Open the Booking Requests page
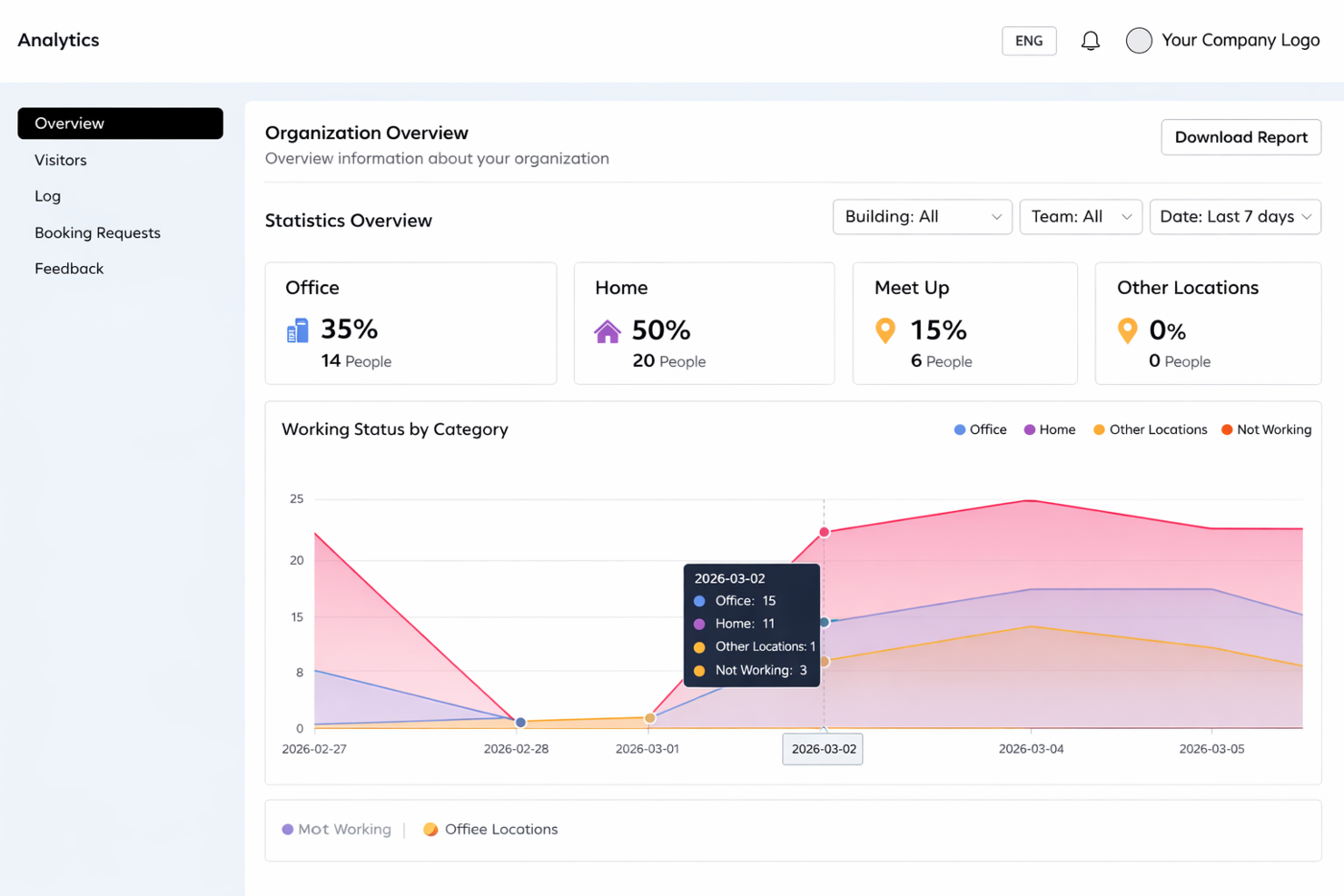 97,232
